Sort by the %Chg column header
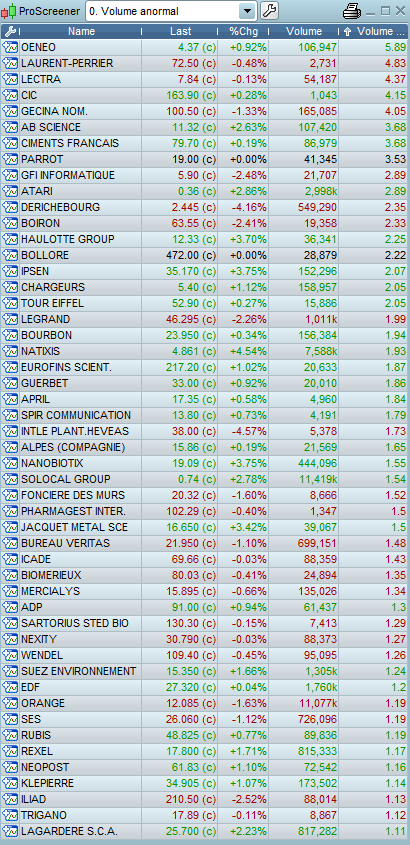Screen dimensions: 410x845 click(244, 31)
